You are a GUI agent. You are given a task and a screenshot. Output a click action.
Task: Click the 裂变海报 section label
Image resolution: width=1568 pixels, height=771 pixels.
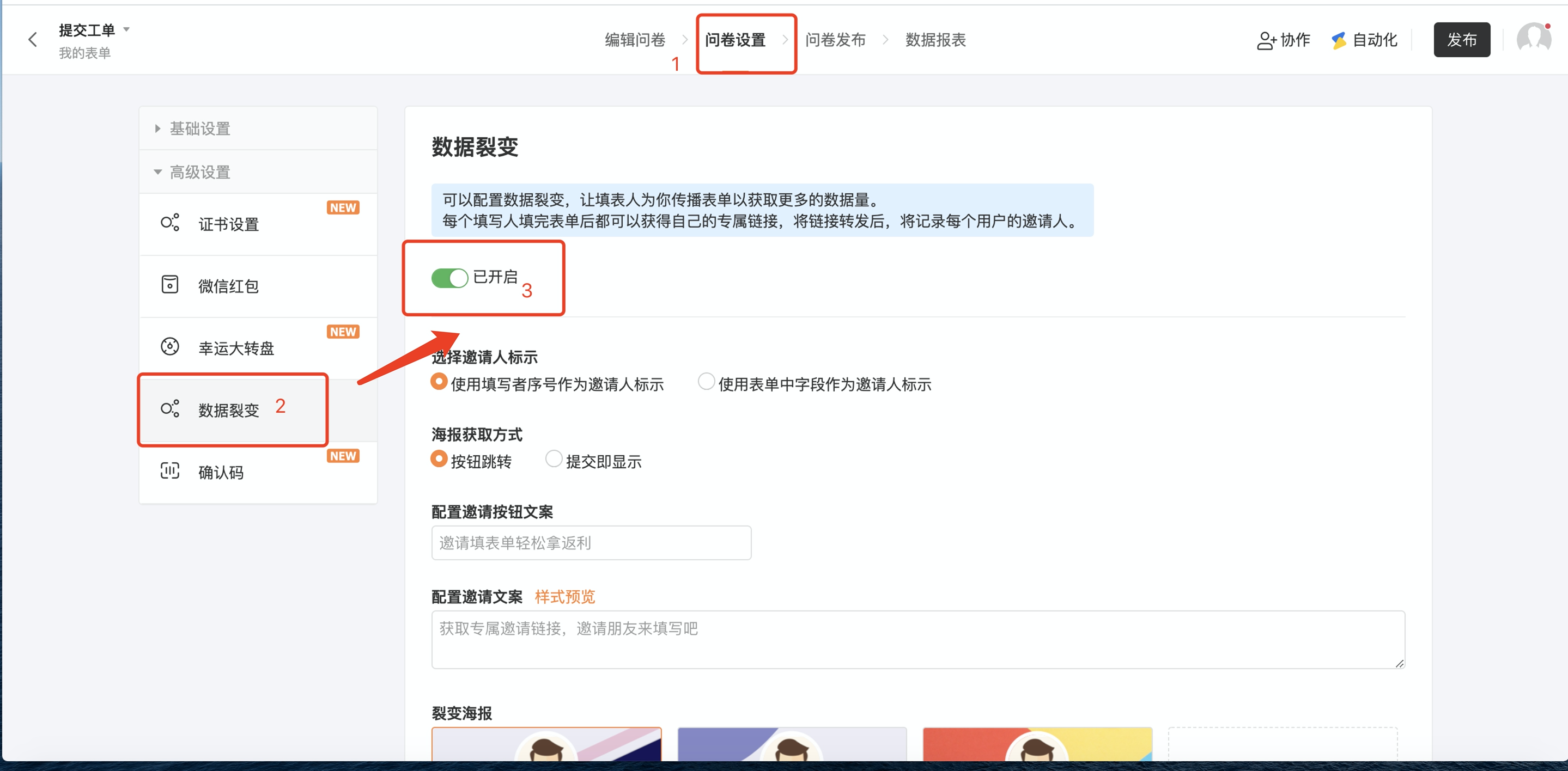[x=461, y=713]
